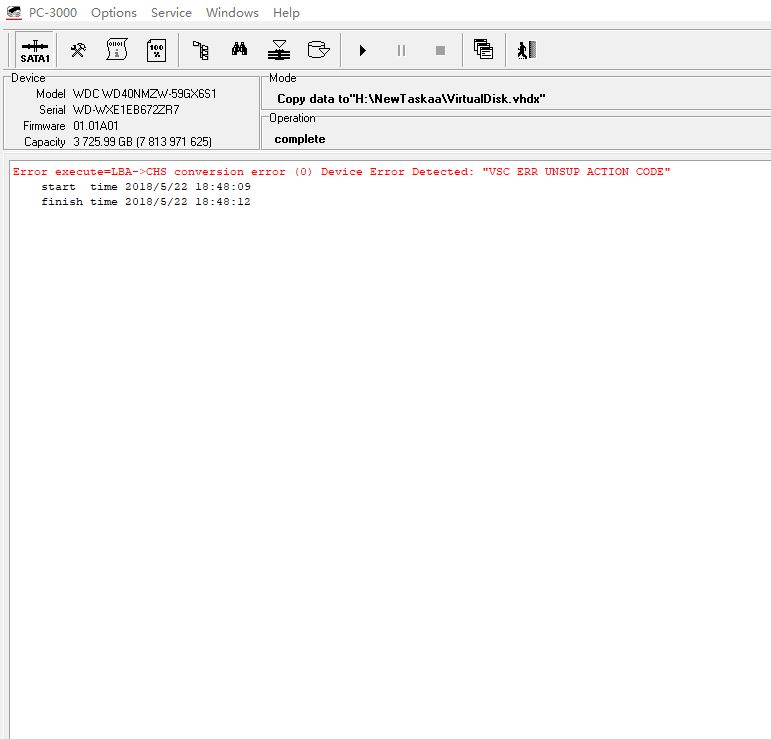The image size is (771, 739).
Task: Open the PC-3000 menu
Action: 53,13
